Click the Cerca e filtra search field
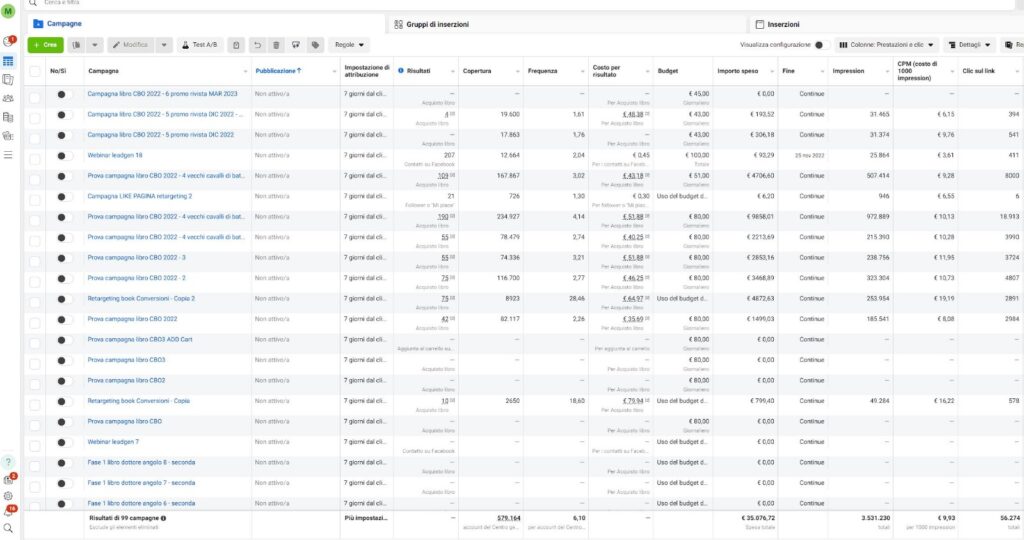 [522, 3]
